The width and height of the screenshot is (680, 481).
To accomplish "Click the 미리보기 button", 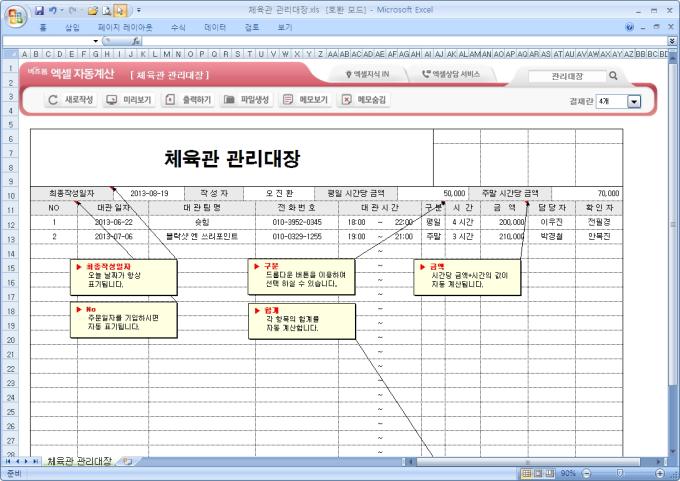I will 129,100.
